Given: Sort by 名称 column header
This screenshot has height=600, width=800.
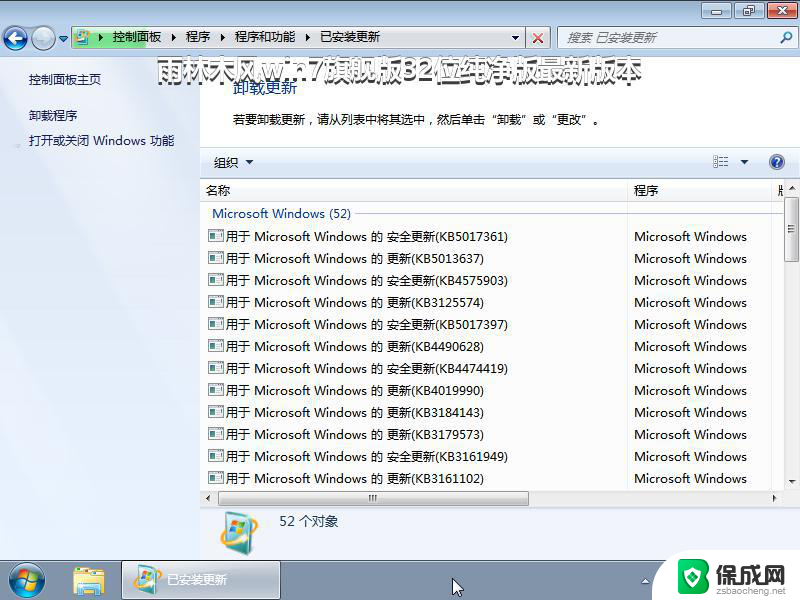Looking at the screenshot, I should tap(414, 191).
